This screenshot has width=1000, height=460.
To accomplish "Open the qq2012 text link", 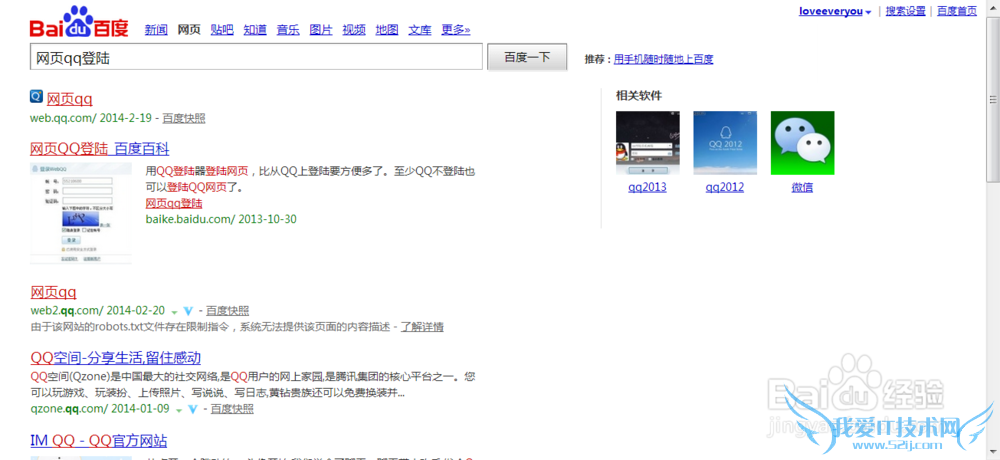I will click(724, 188).
